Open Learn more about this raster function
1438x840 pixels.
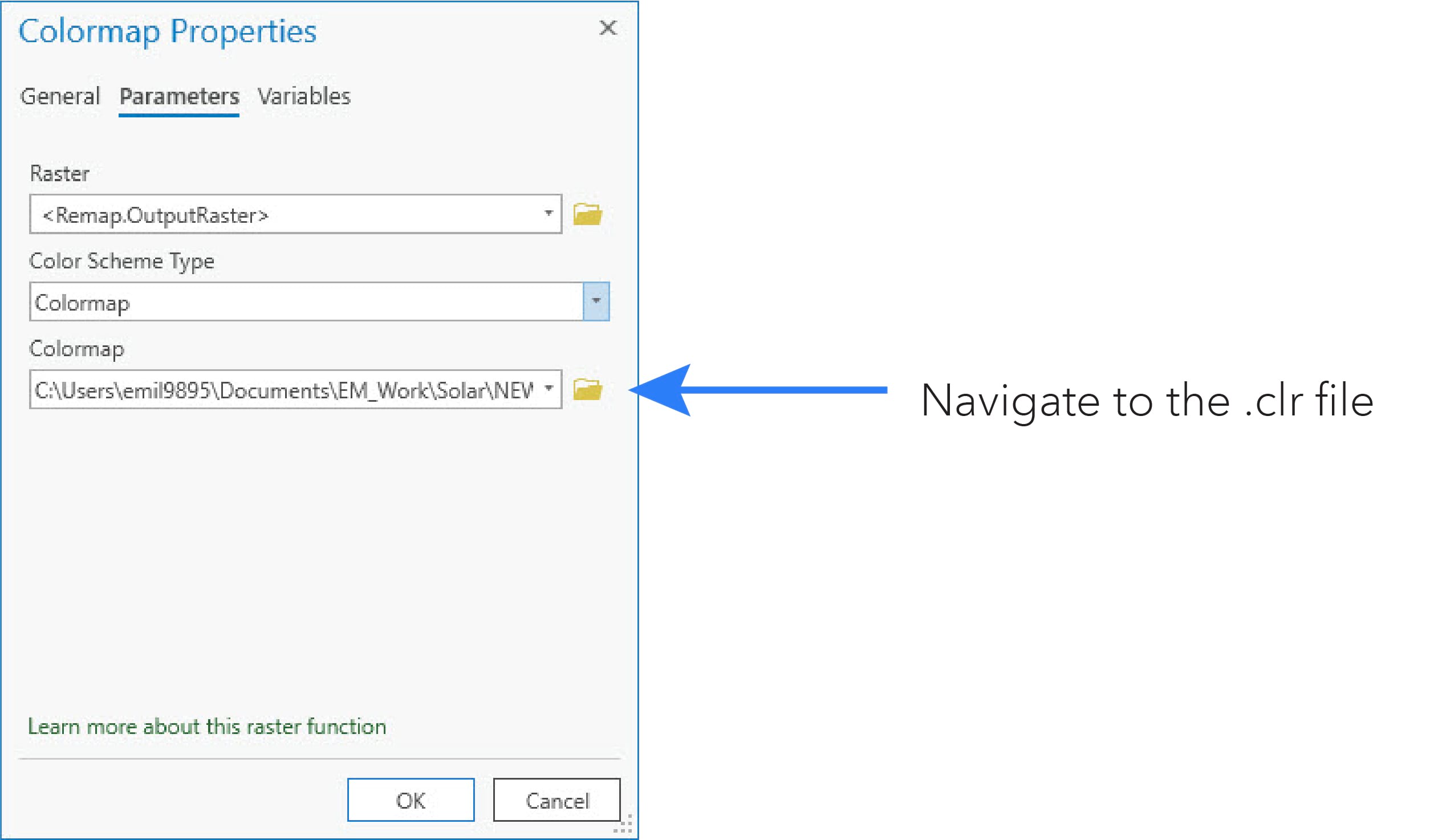207,727
